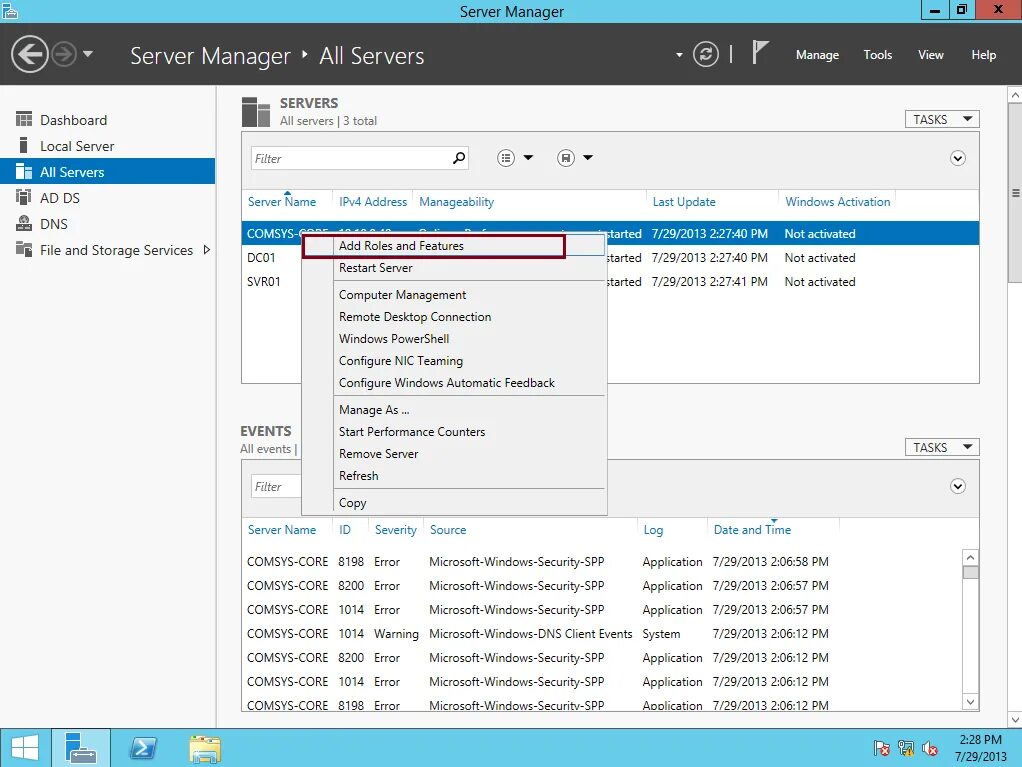Click the Servers filter input field
The image size is (1022, 767).
(x=349, y=158)
